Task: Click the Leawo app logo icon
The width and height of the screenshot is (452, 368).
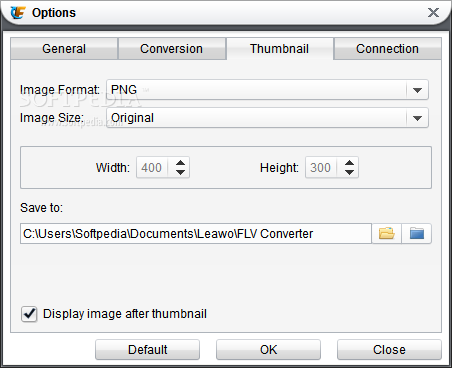Action: [18, 13]
